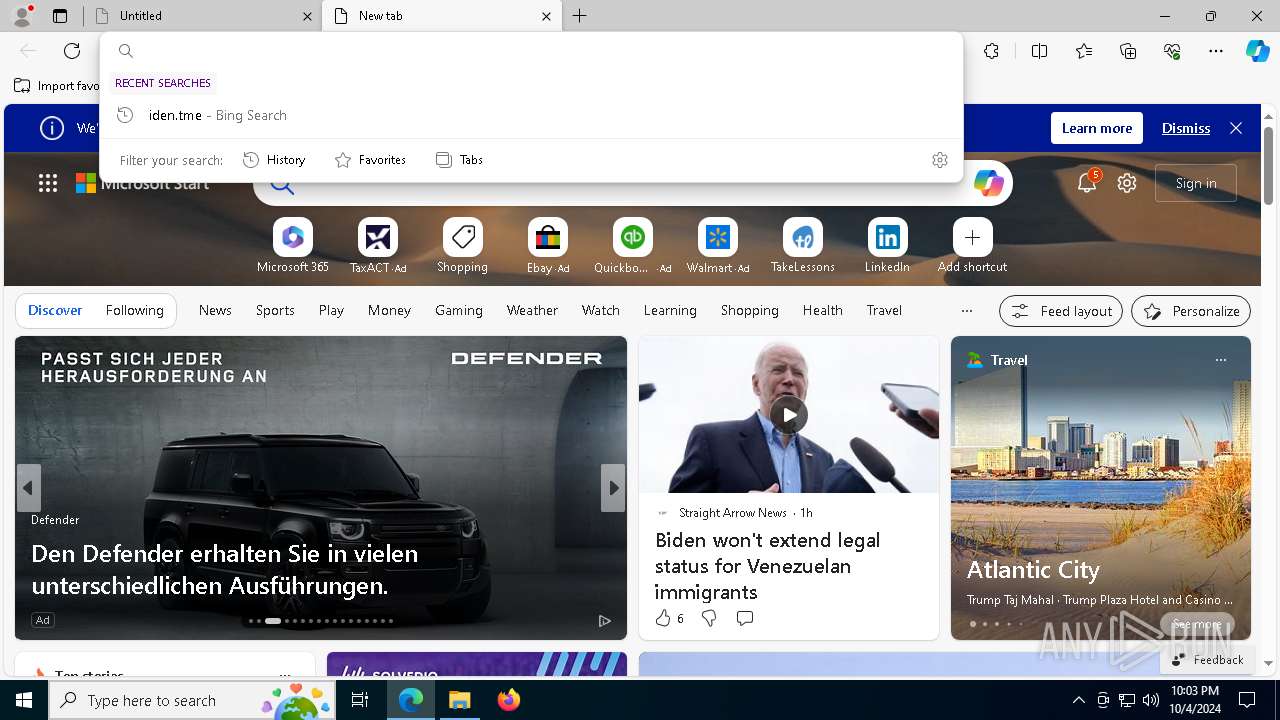Open Windows Start menu
1280x720 pixels.
24,700
